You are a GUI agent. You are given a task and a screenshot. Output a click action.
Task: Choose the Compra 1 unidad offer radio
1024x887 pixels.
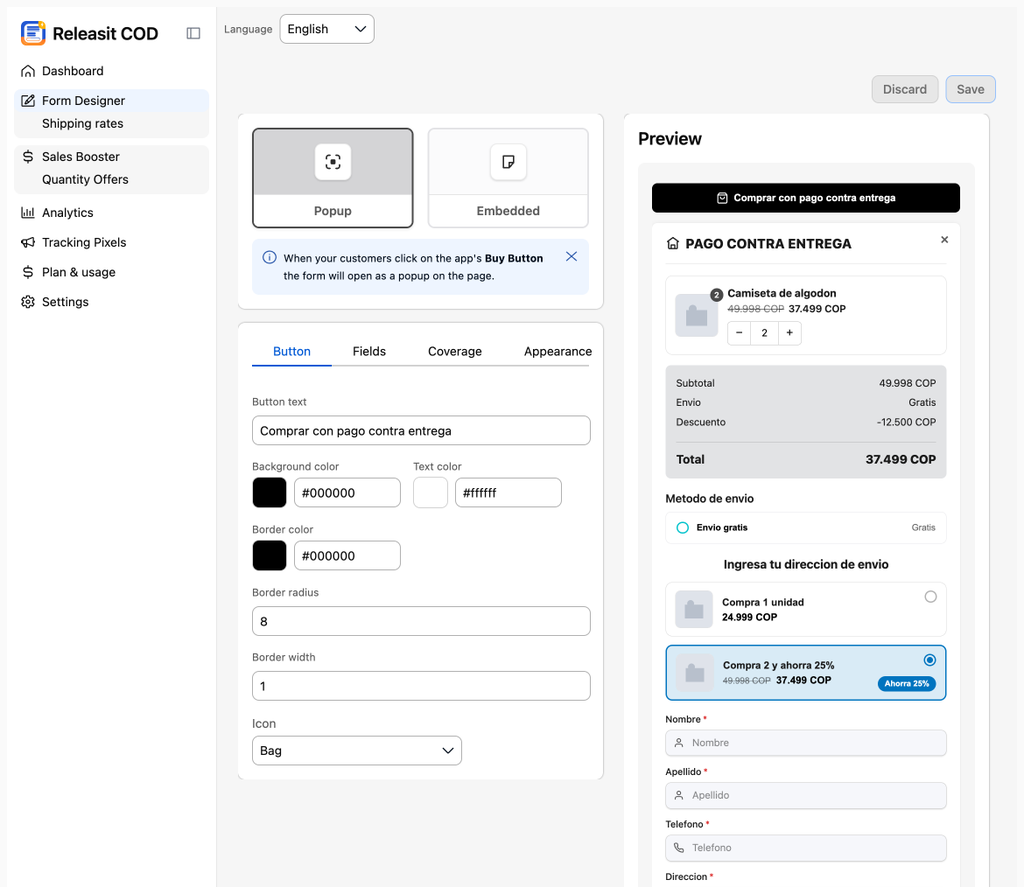point(931,596)
